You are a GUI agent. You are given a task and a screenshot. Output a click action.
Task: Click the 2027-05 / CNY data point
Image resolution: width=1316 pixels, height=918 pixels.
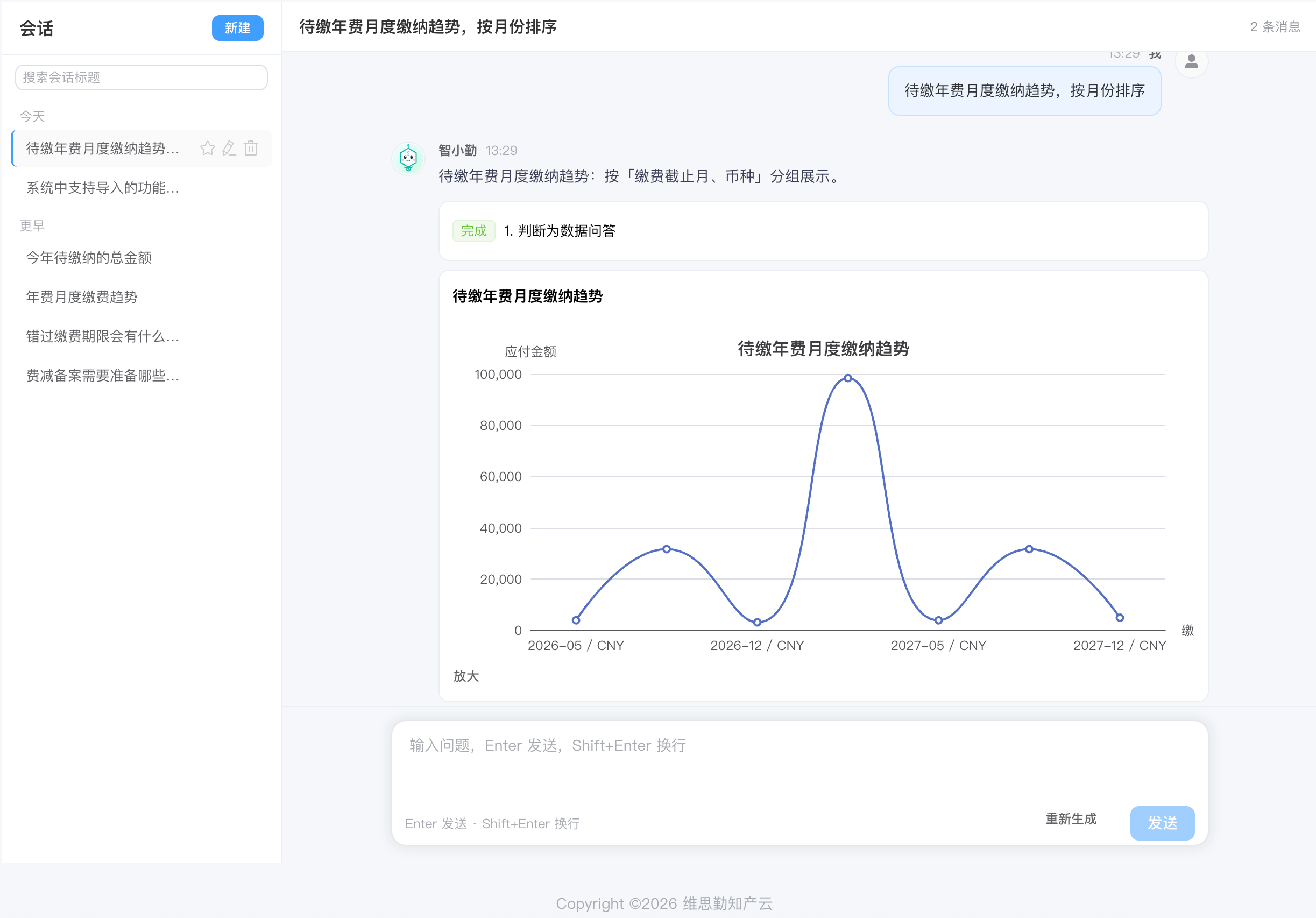pyautogui.click(x=938, y=620)
